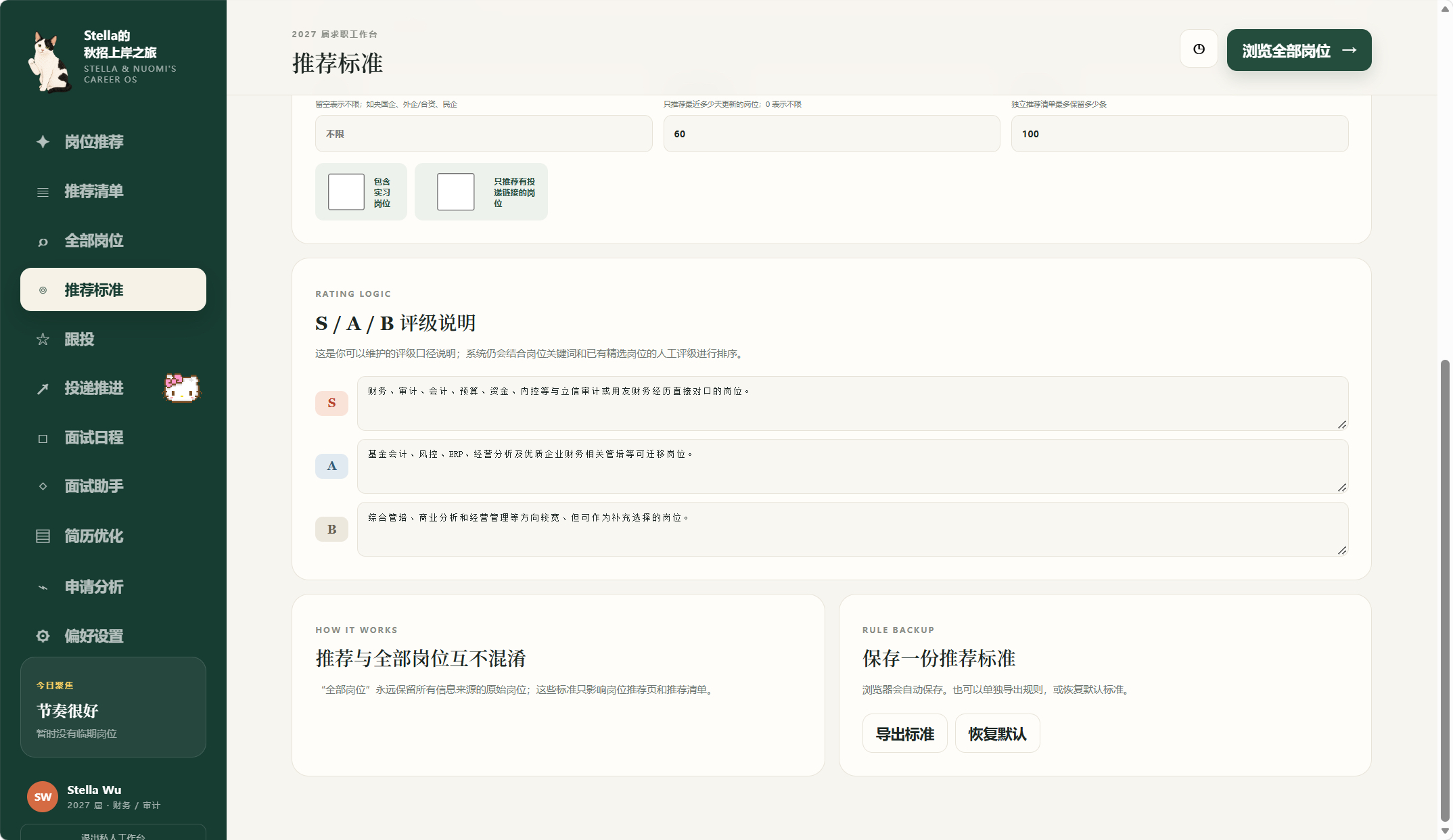Open 面试助手 from the sidebar

click(113, 486)
